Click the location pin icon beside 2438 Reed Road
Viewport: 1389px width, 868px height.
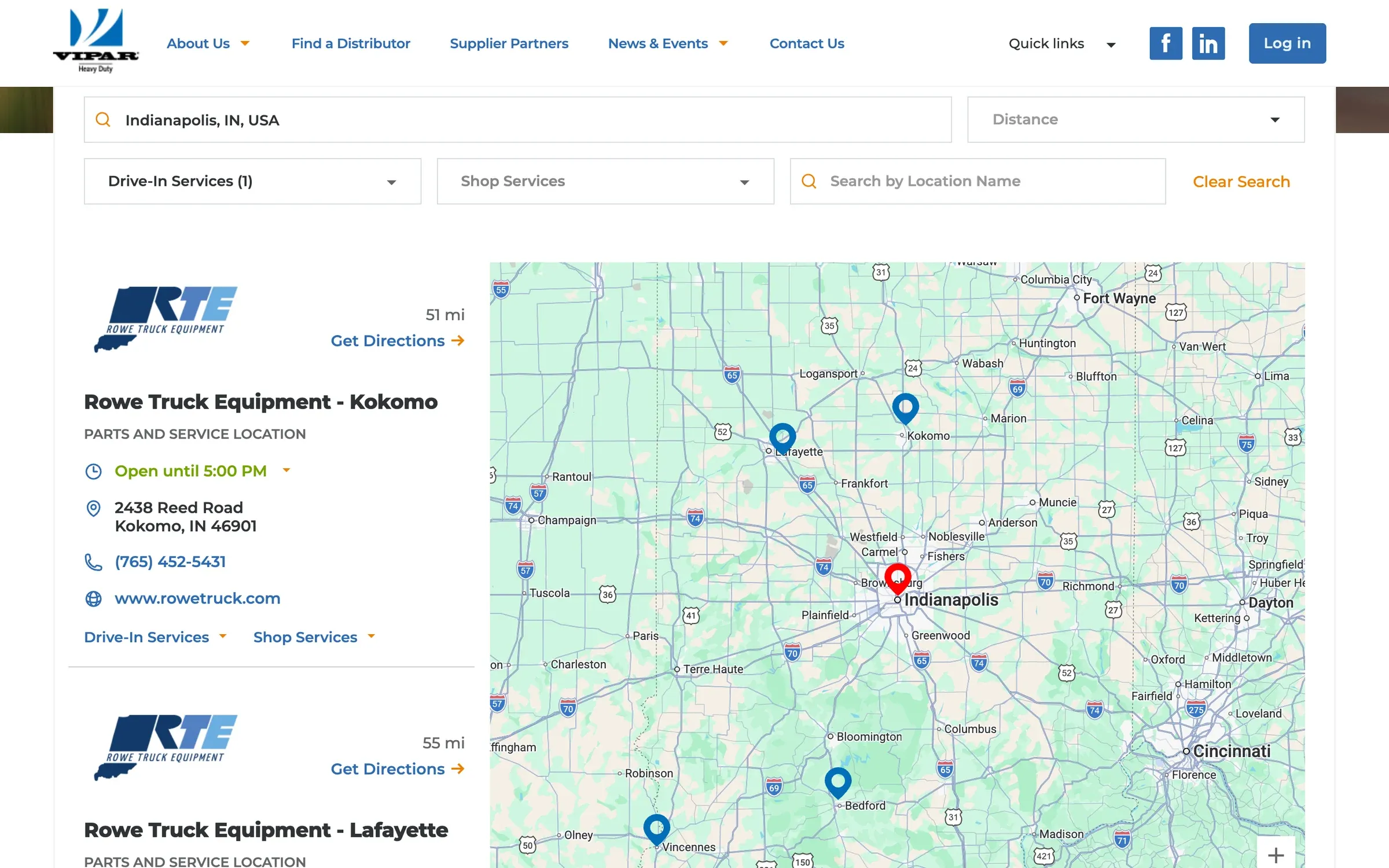click(x=93, y=509)
